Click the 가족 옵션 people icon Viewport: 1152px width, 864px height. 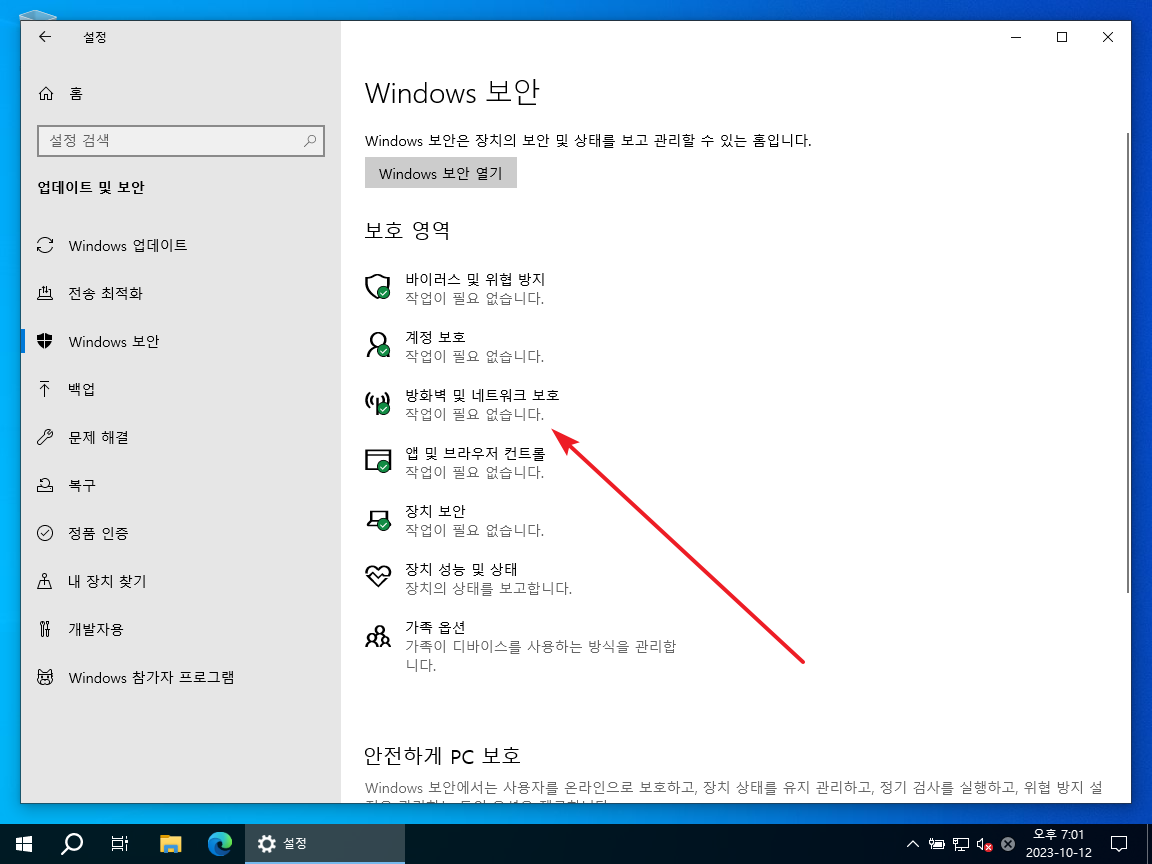coord(378,636)
